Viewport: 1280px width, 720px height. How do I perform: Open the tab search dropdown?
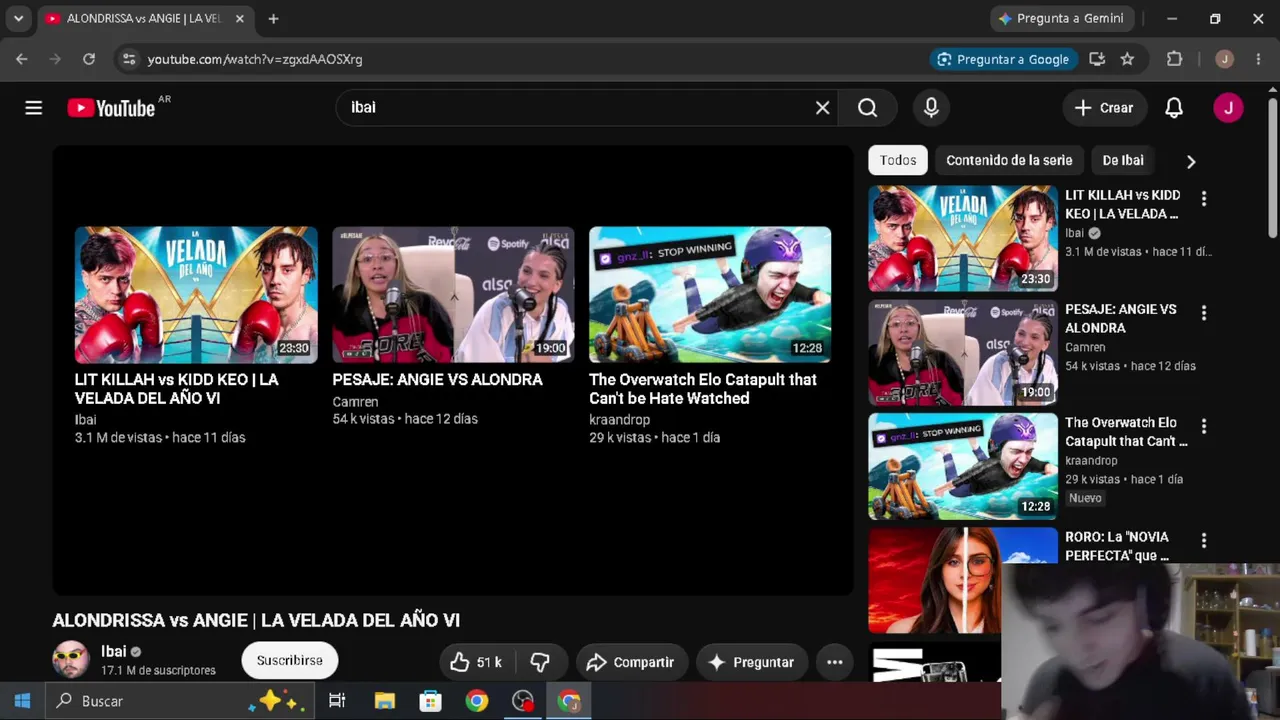point(18,18)
